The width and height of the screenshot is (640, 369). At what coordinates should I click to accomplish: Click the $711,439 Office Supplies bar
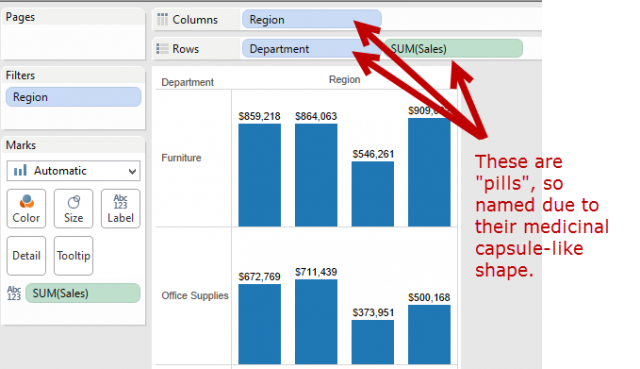coord(316,322)
